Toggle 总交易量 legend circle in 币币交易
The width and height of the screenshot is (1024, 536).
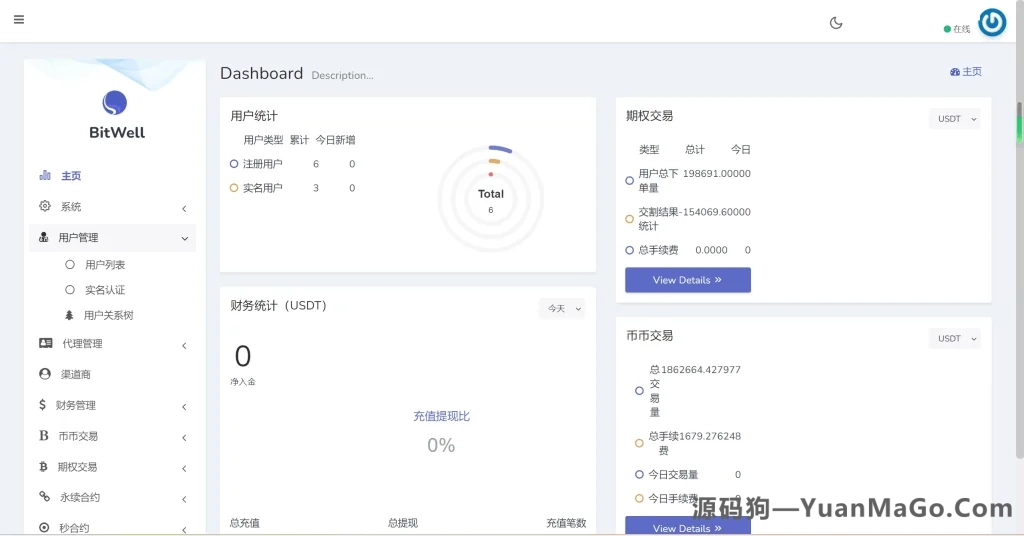(639, 391)
